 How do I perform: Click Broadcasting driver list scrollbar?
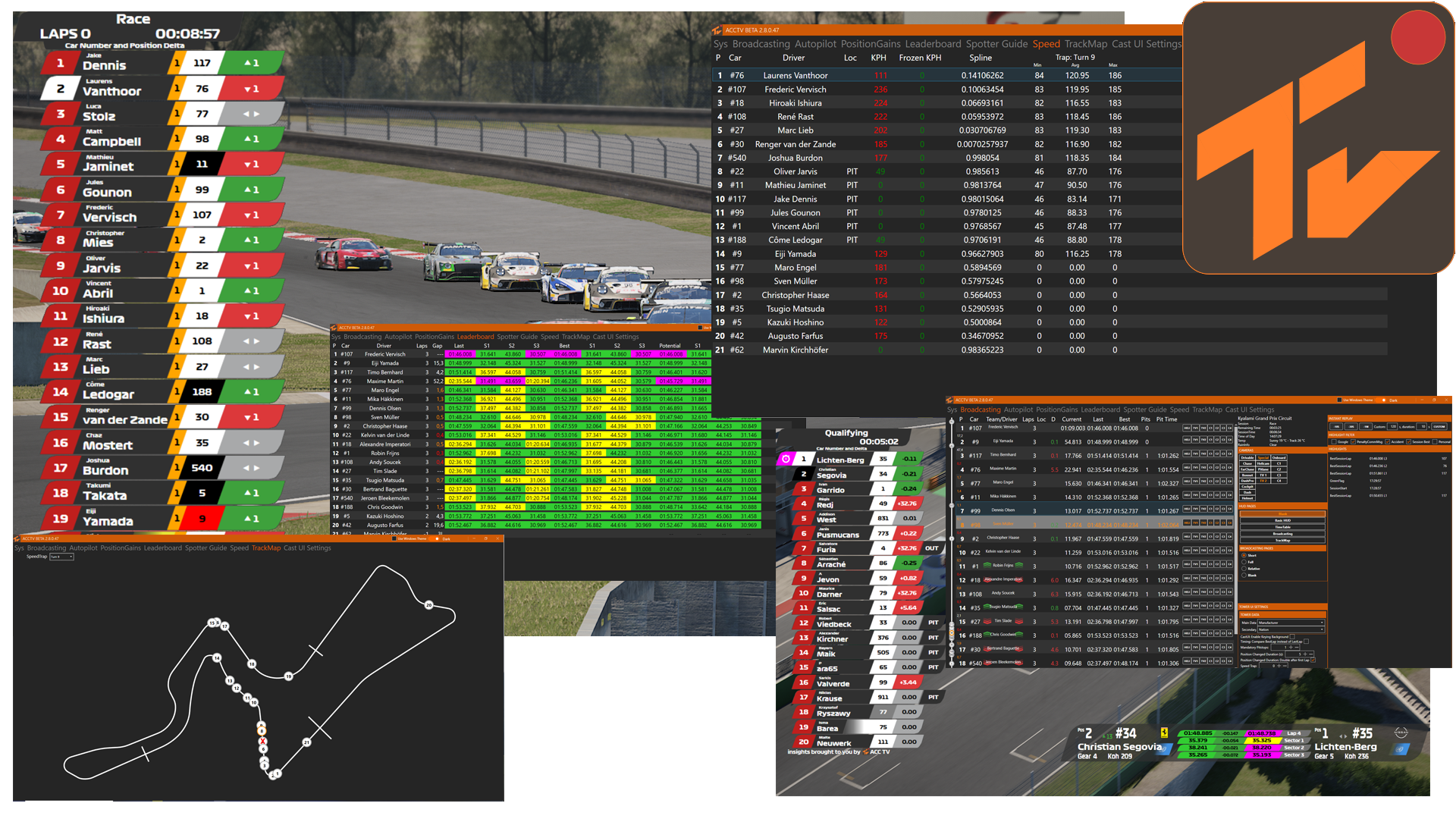coord(1236,531)
